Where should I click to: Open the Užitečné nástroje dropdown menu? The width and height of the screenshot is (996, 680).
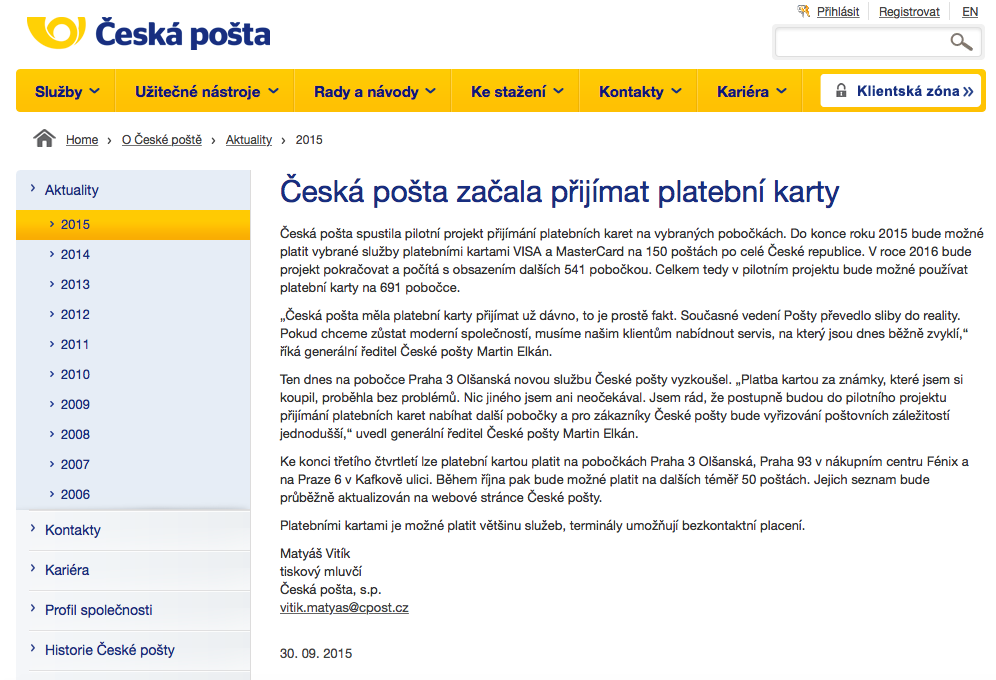pos(206,91)
